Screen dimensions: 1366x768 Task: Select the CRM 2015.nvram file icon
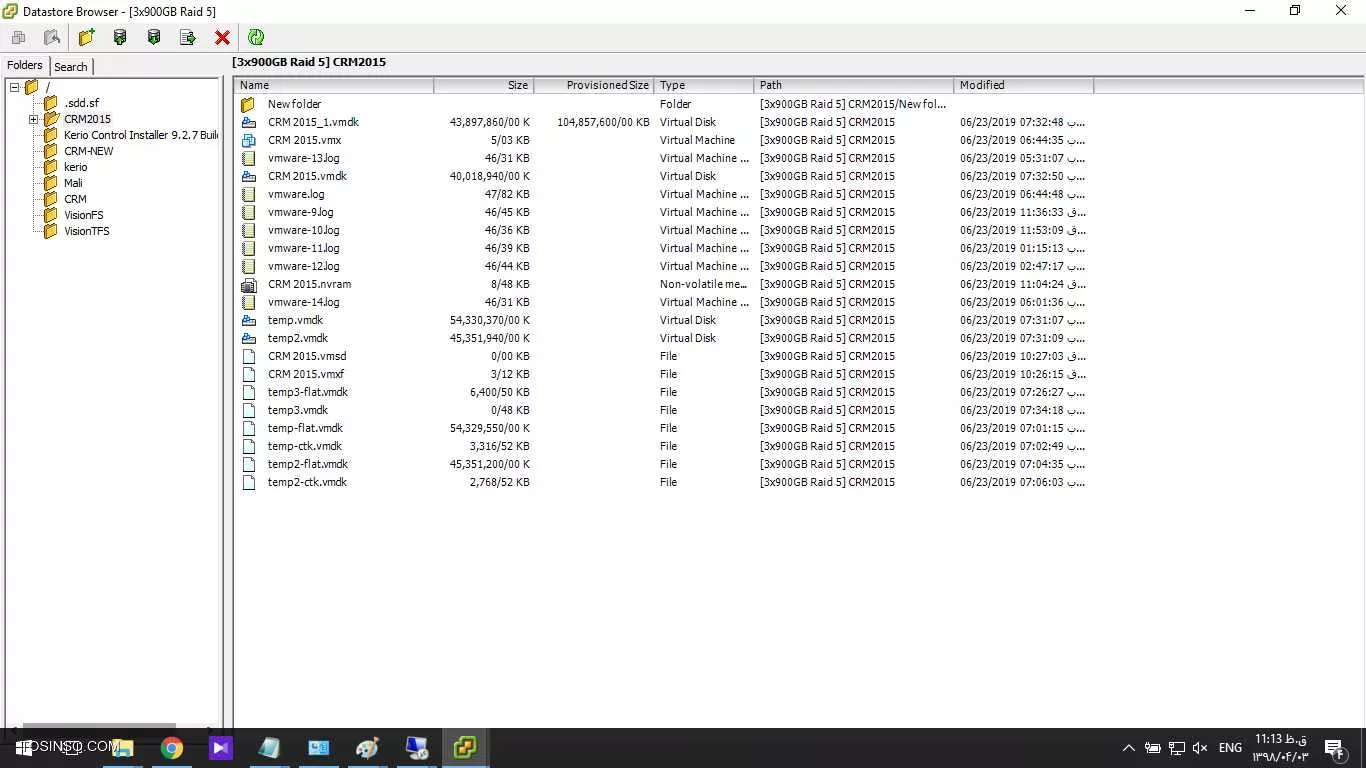coord(249,284)
